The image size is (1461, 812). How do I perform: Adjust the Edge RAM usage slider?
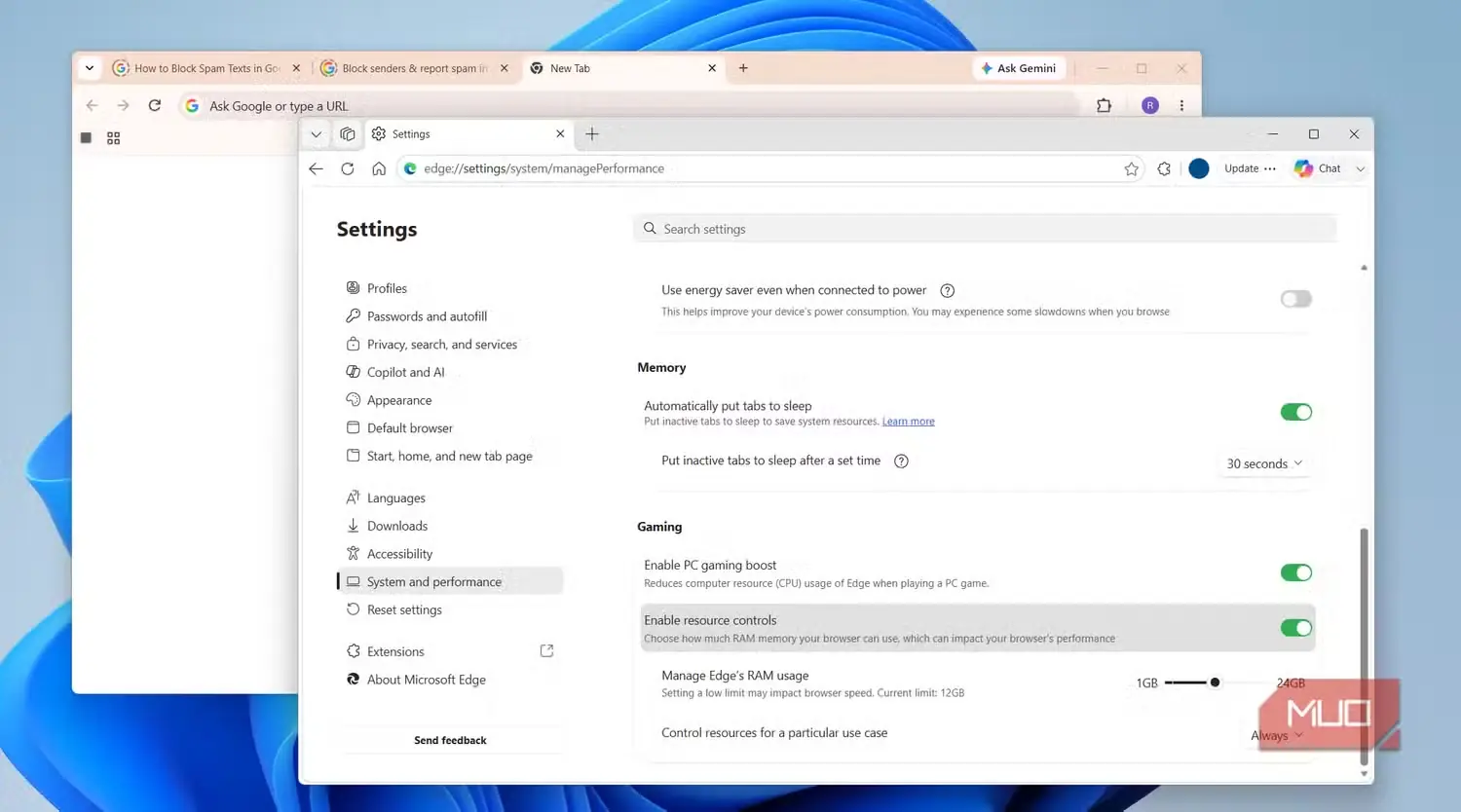1215,683
